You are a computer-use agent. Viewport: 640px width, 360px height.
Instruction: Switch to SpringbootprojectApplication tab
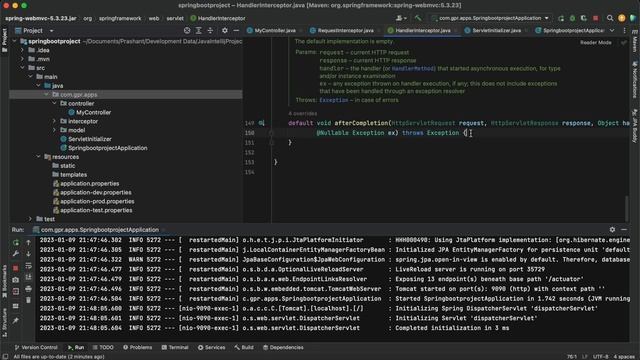click(573, 31)
